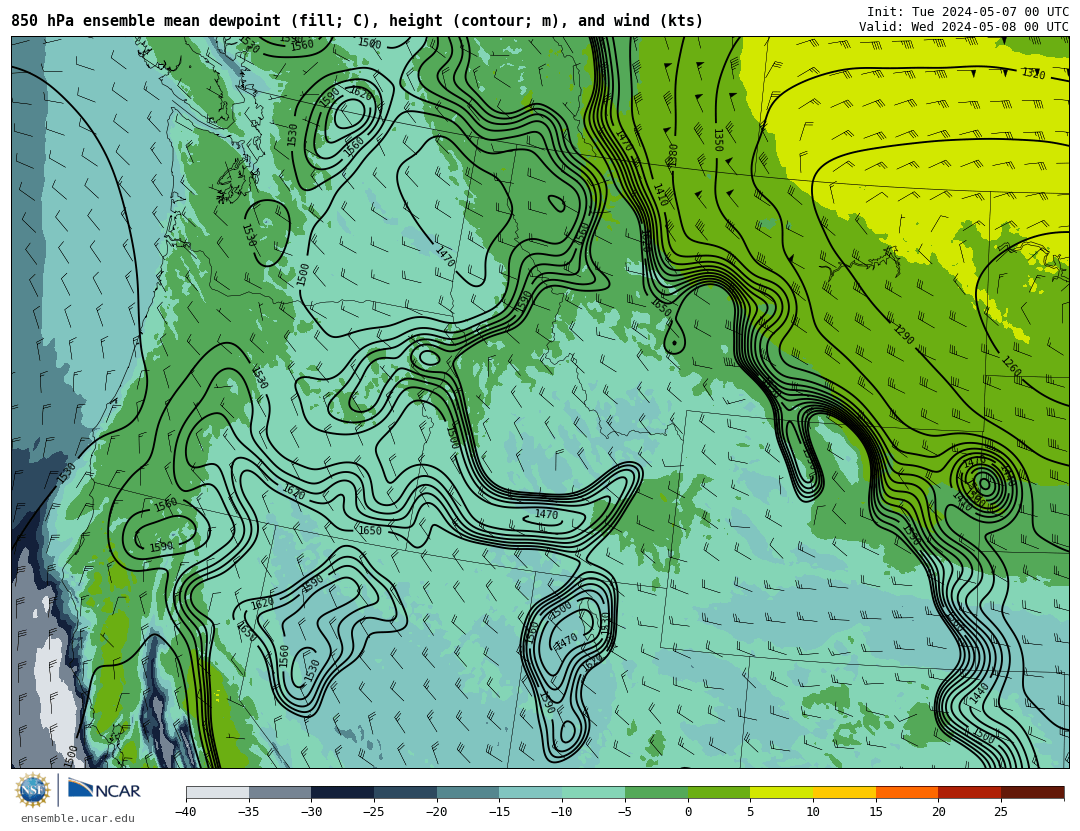Click the NCAR logo
Image resolution: width=1080 pixels, height=831 pixels.
104,789
